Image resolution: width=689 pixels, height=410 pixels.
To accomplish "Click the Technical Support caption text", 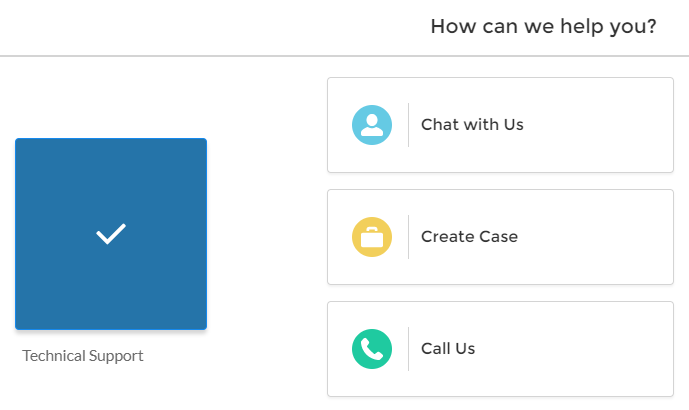I will click(x=83, y=356).
